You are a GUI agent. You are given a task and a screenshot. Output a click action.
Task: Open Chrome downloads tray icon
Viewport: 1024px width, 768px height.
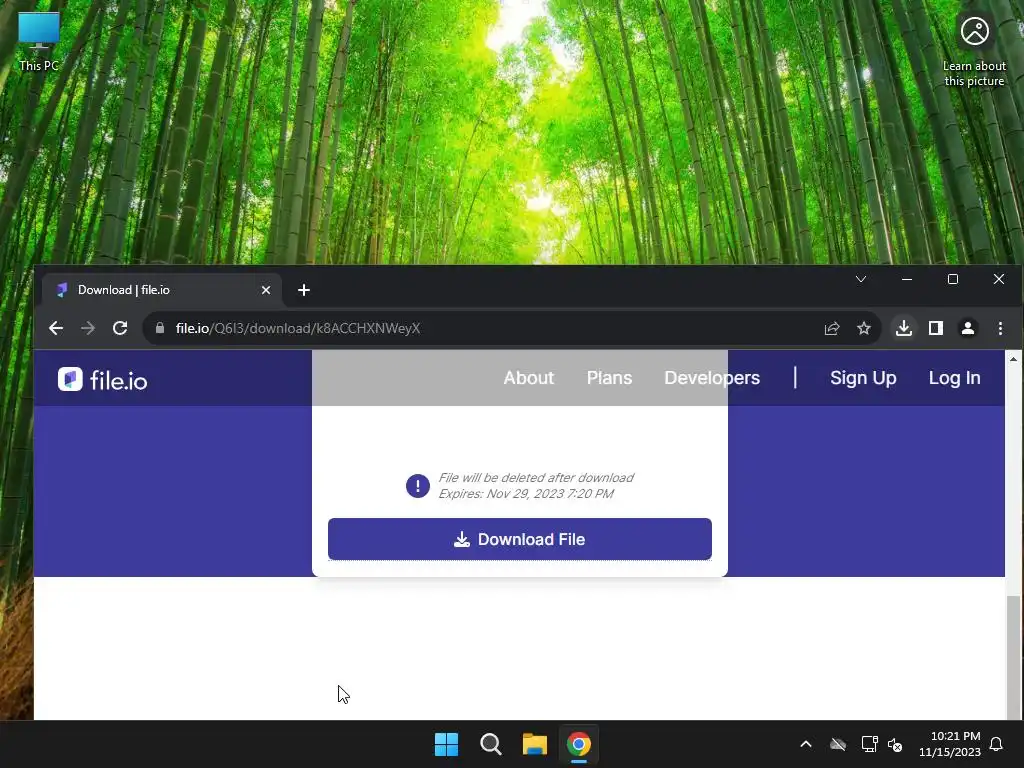coord(904,328)
